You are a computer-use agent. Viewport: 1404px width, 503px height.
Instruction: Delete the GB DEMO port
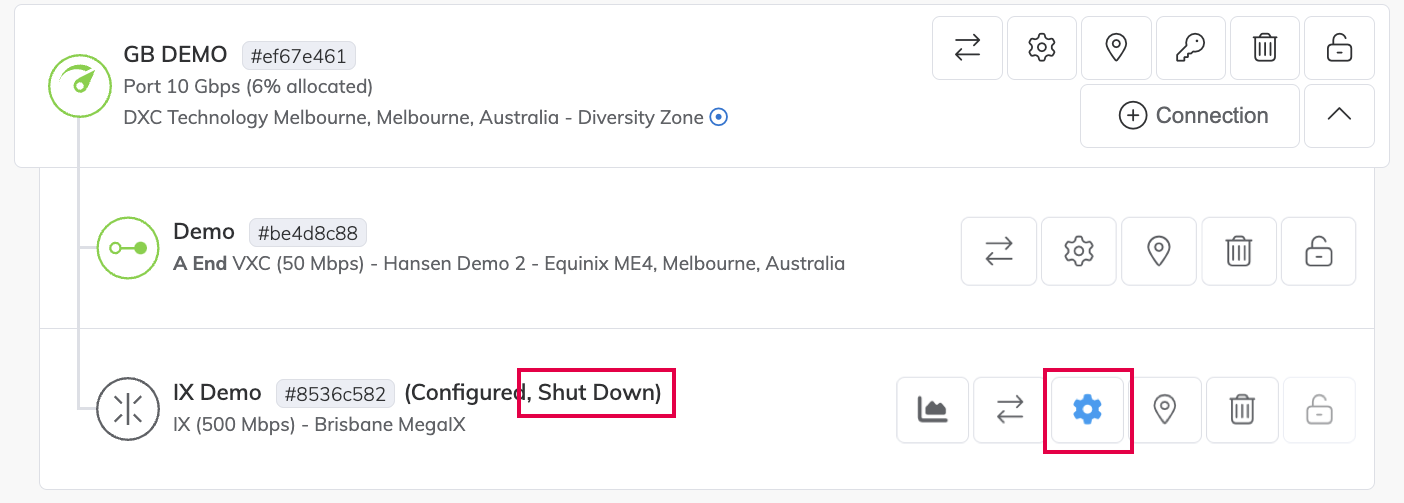(x=1264, y=47)
